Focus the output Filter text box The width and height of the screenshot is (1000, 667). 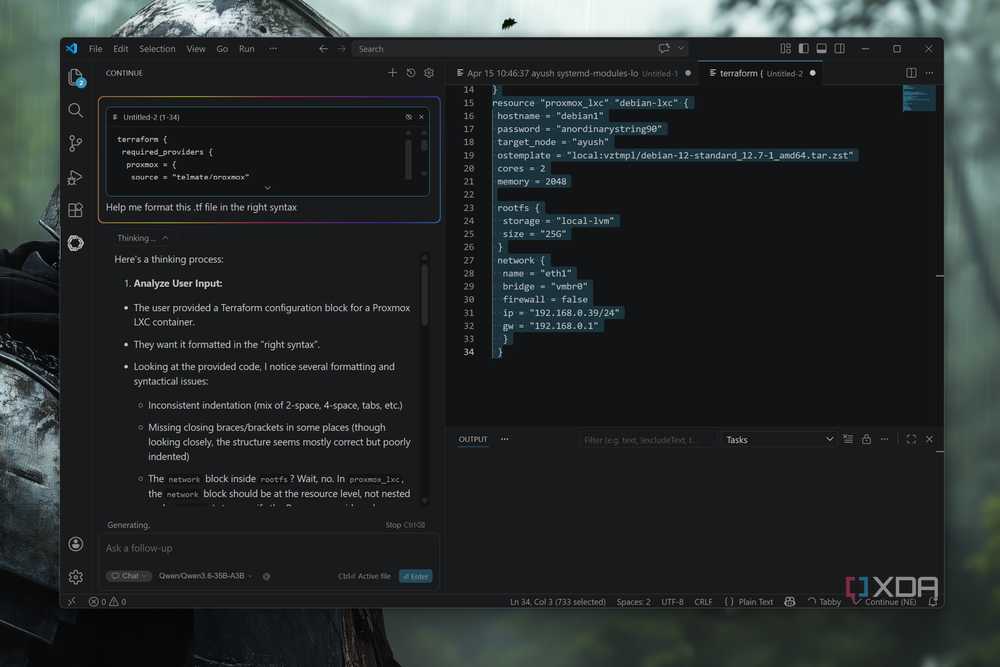(647, 439)
